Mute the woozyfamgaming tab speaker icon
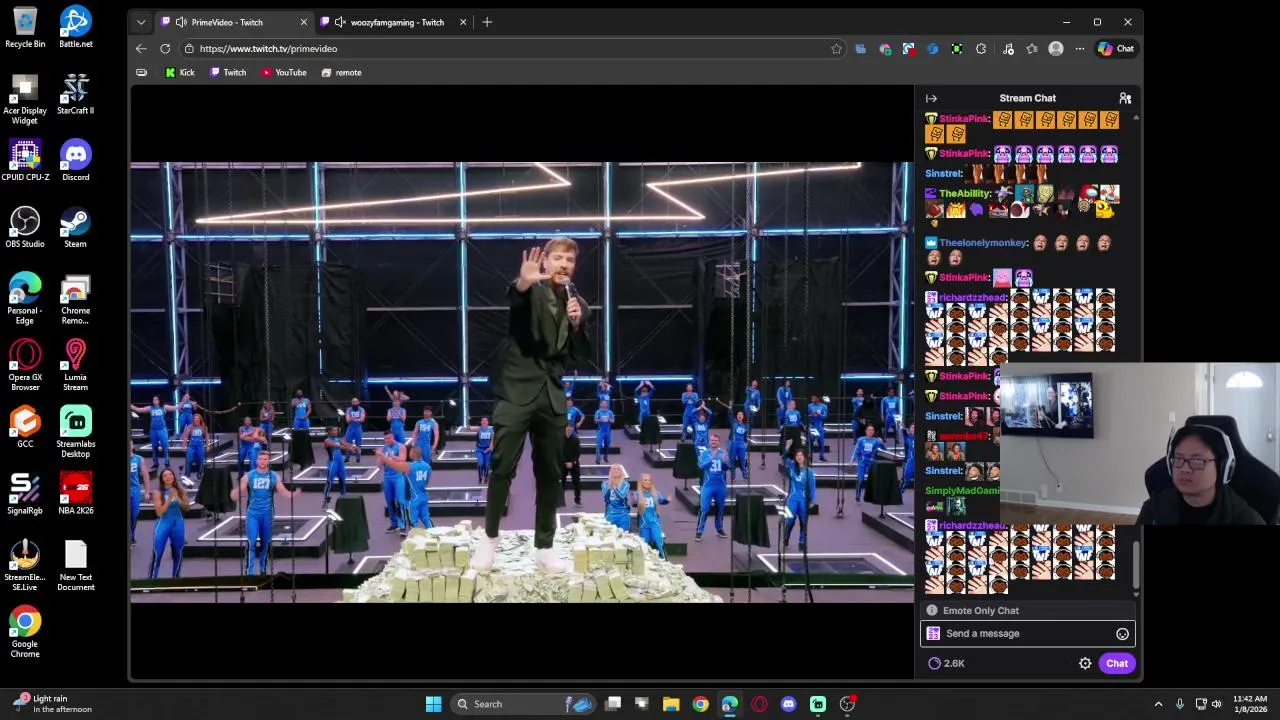The image size is (1280, 720). tap(340, 22)
